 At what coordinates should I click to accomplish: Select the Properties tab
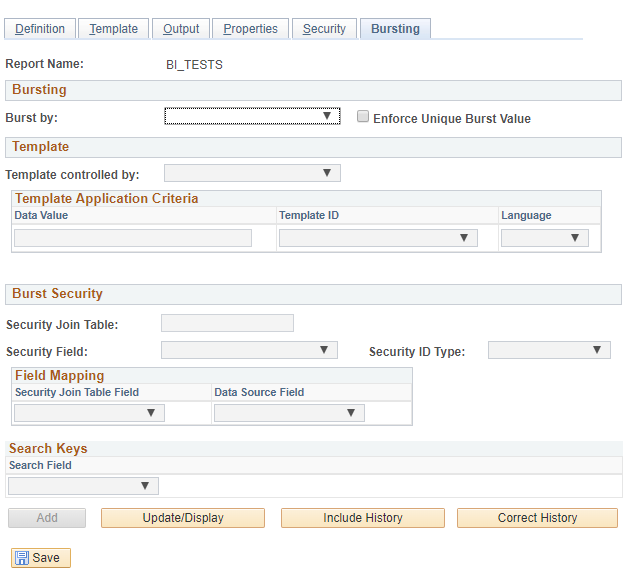(x=250, y=29)
